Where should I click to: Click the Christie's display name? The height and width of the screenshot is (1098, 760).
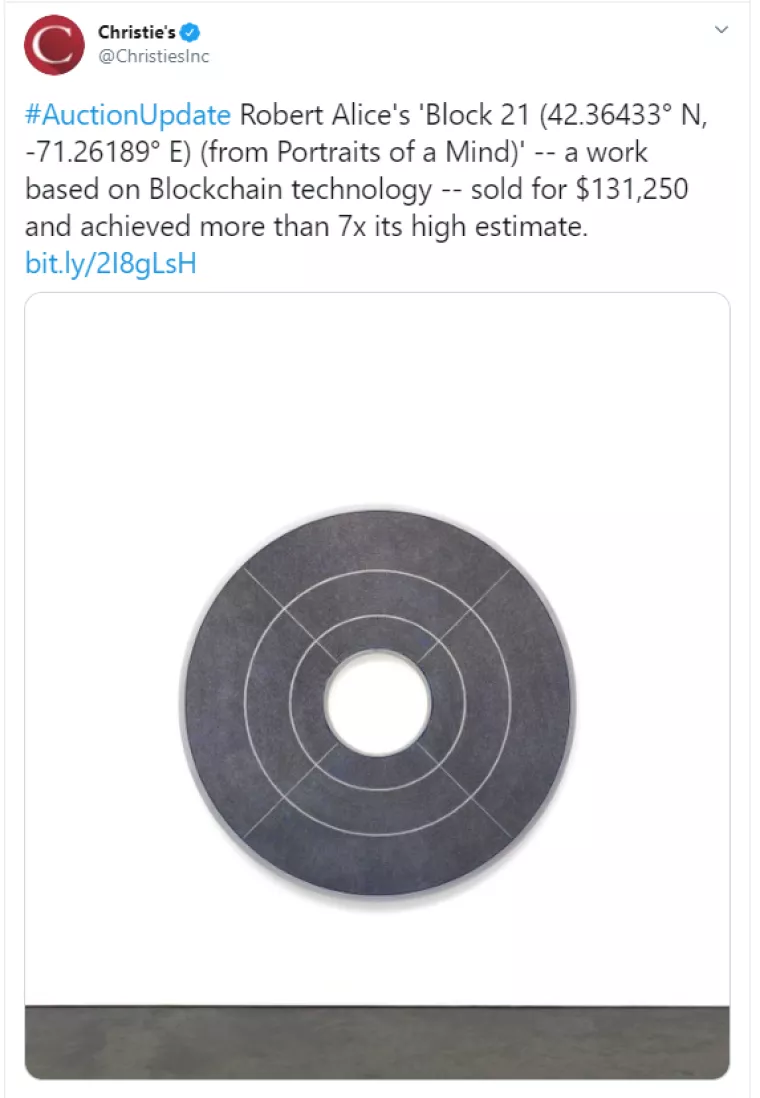click(136, 33)
